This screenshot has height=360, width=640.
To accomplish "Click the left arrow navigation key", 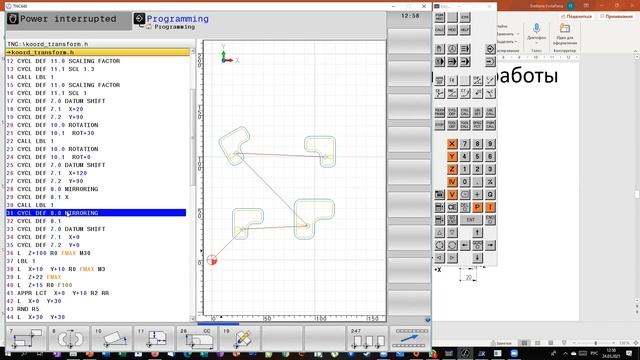I will coord(464,245).
